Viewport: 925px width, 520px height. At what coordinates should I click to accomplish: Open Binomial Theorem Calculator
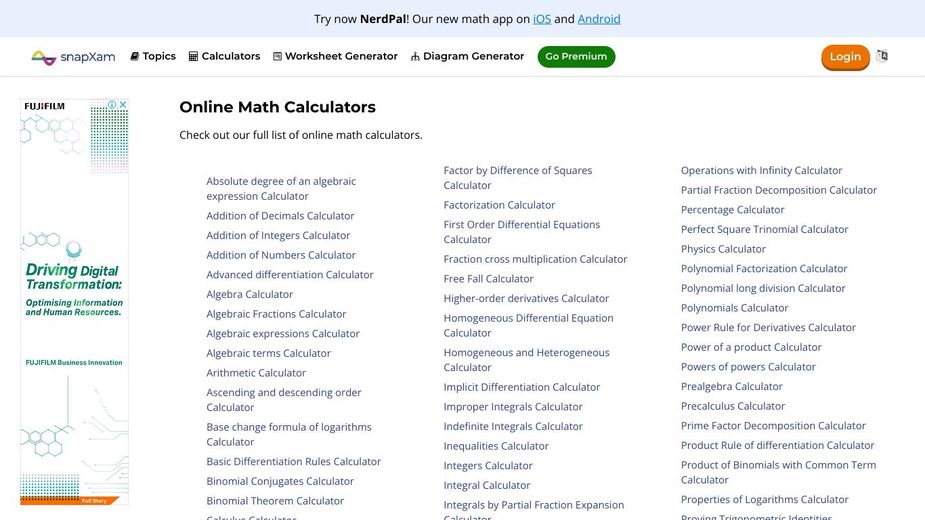click(x=275, y=501)
